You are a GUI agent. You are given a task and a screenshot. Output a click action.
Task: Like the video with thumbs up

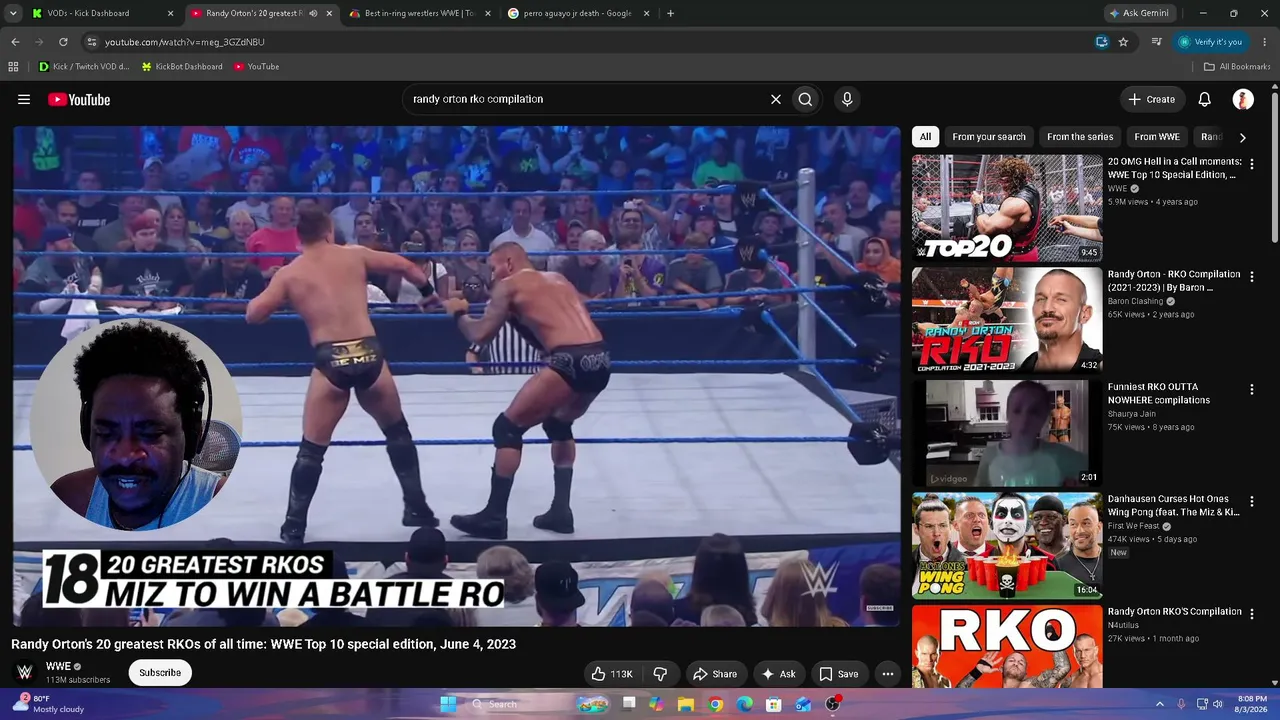pyautogui.click(x=612, y=674)
